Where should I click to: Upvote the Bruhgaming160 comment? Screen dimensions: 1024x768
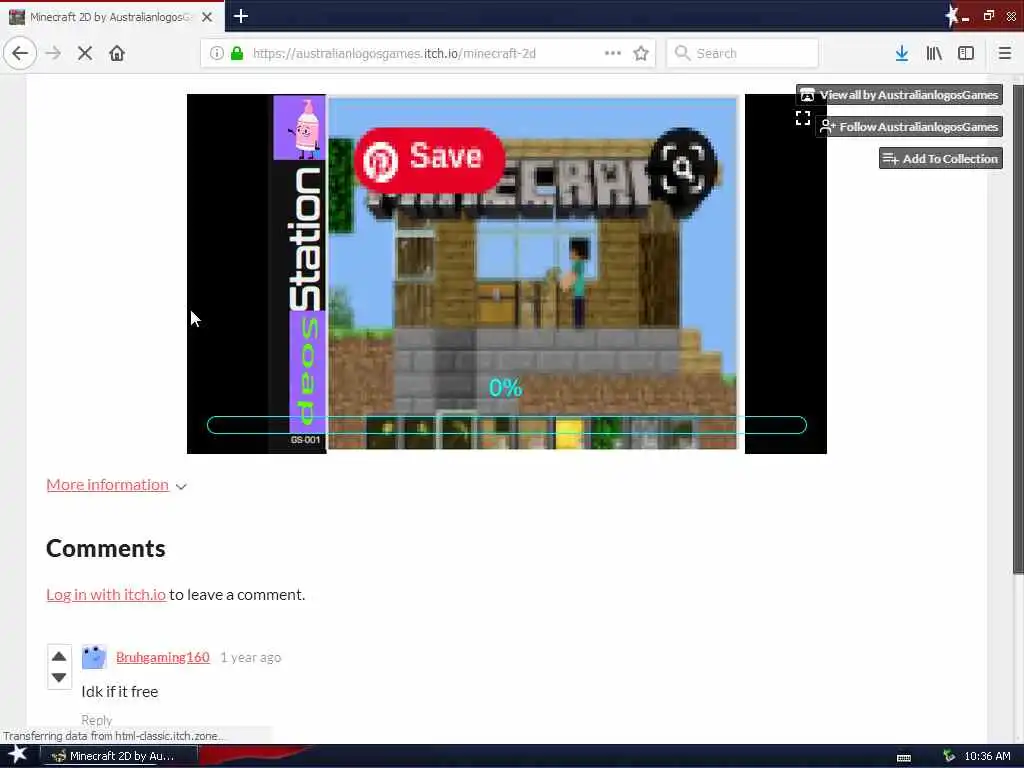[x=59, y=656]
